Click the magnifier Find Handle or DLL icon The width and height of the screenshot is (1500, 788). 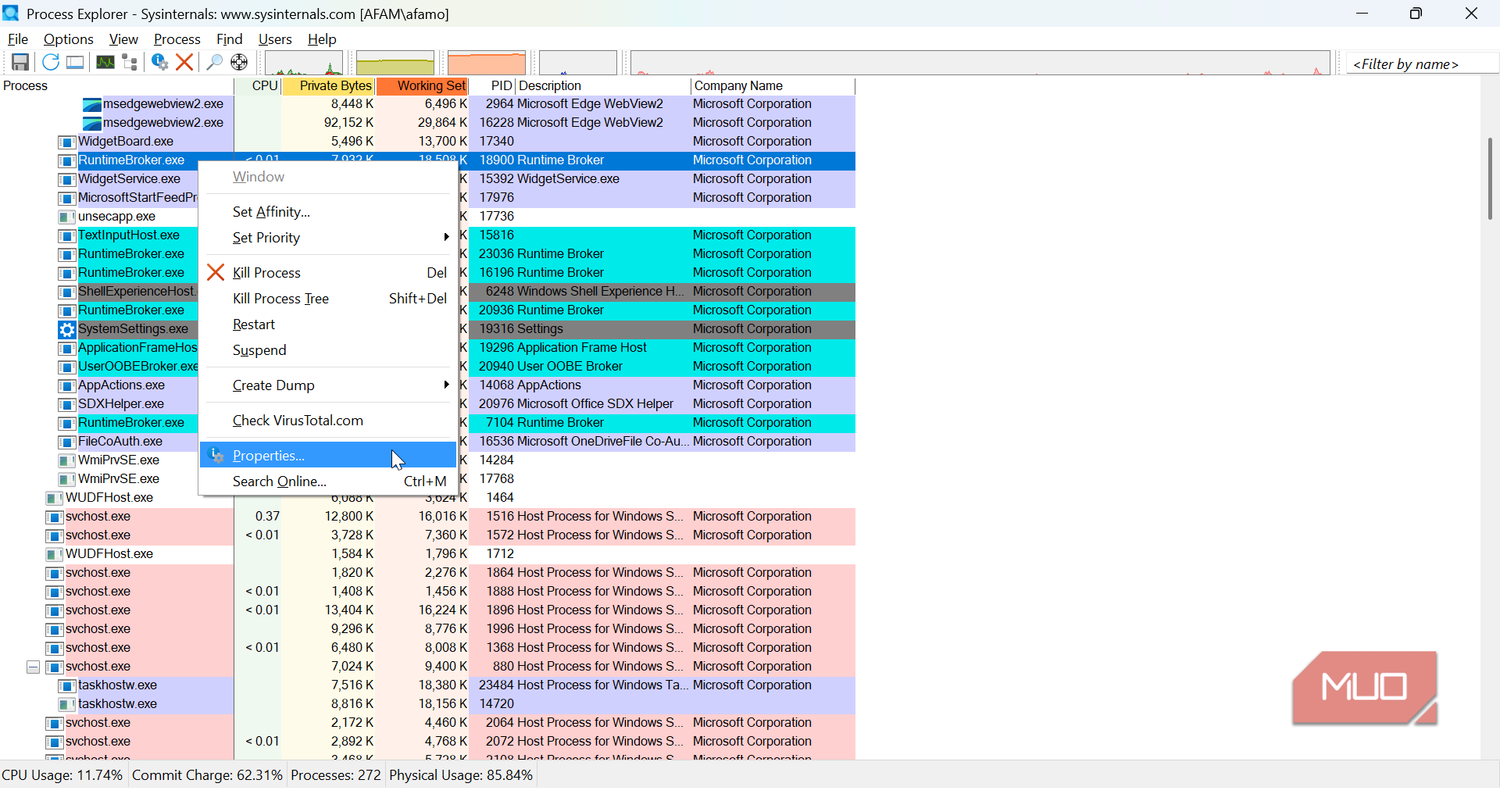(x=214, y=63)
